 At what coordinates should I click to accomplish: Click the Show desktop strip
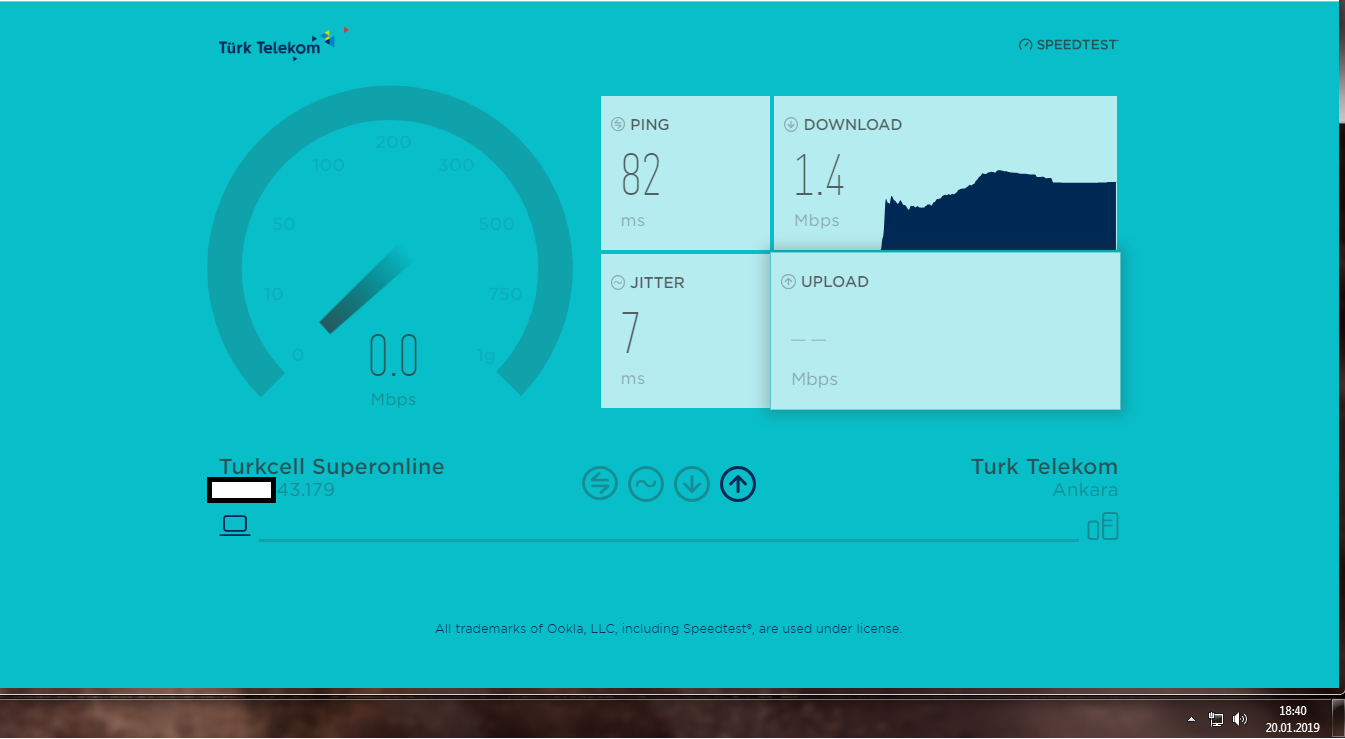[x=1338, y=718]
